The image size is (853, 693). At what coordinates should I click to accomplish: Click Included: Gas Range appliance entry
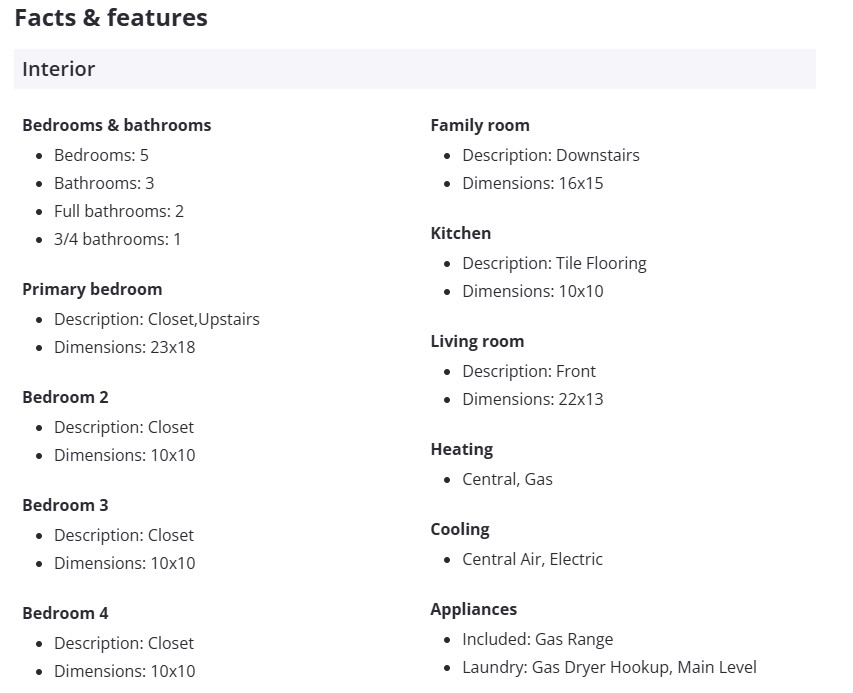(537, 639)
